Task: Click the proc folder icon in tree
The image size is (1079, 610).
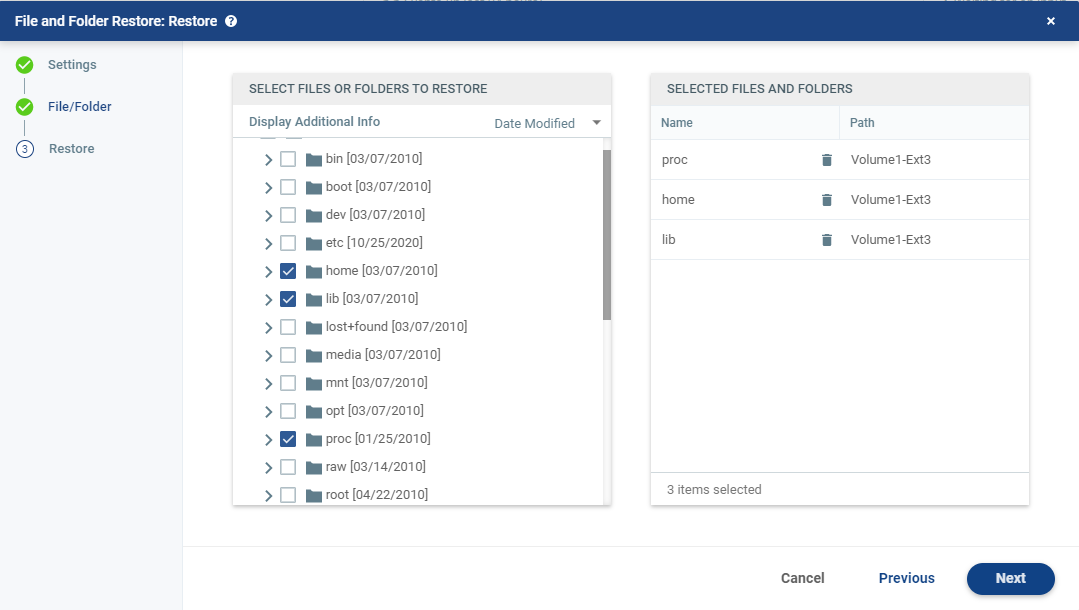Action: click(314, 439)
